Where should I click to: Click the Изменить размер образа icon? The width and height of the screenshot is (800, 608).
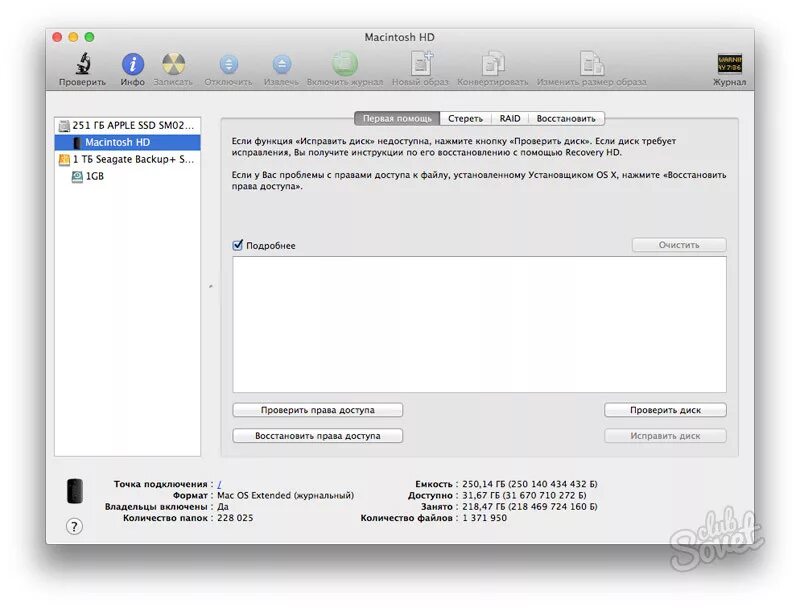point(592,64)
